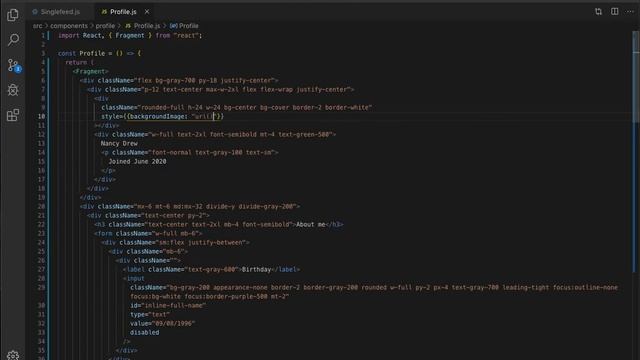Click the import React statement on line 1
This screenshot has width=640, height=360.
click(x=130, y=36)
